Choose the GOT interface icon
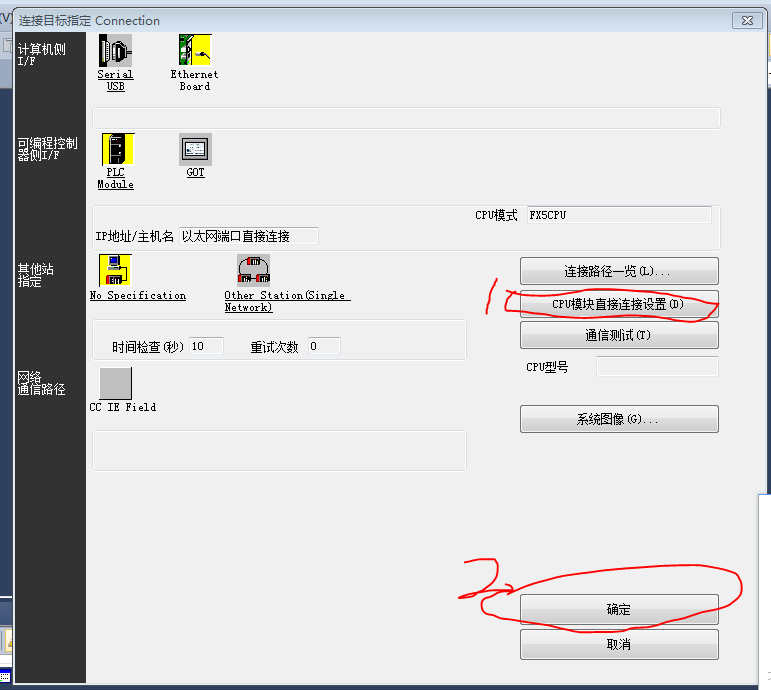This screenshot has width=771, height=690. point(195,149)
